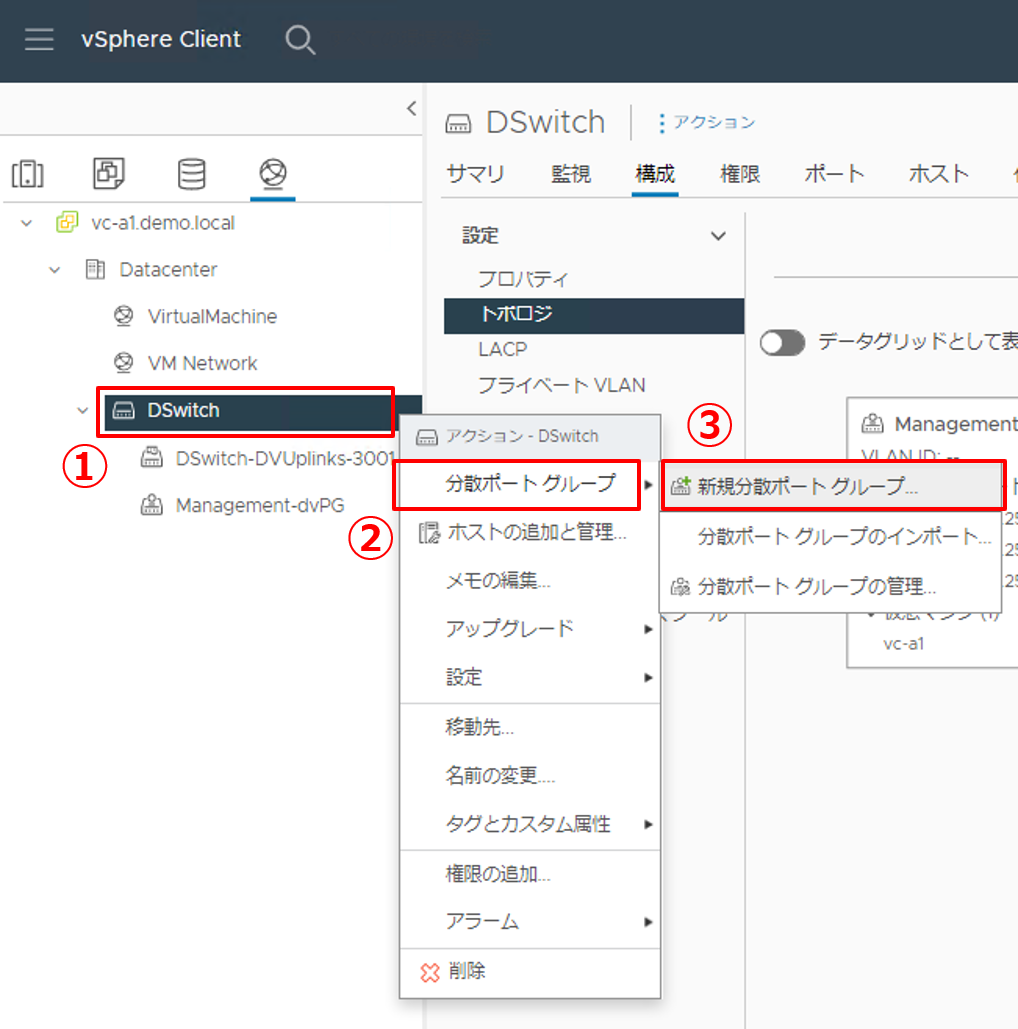Open VMs and Templates inventory view
The width and height of the screenshot is (1018, 1029).
point(108,173)
